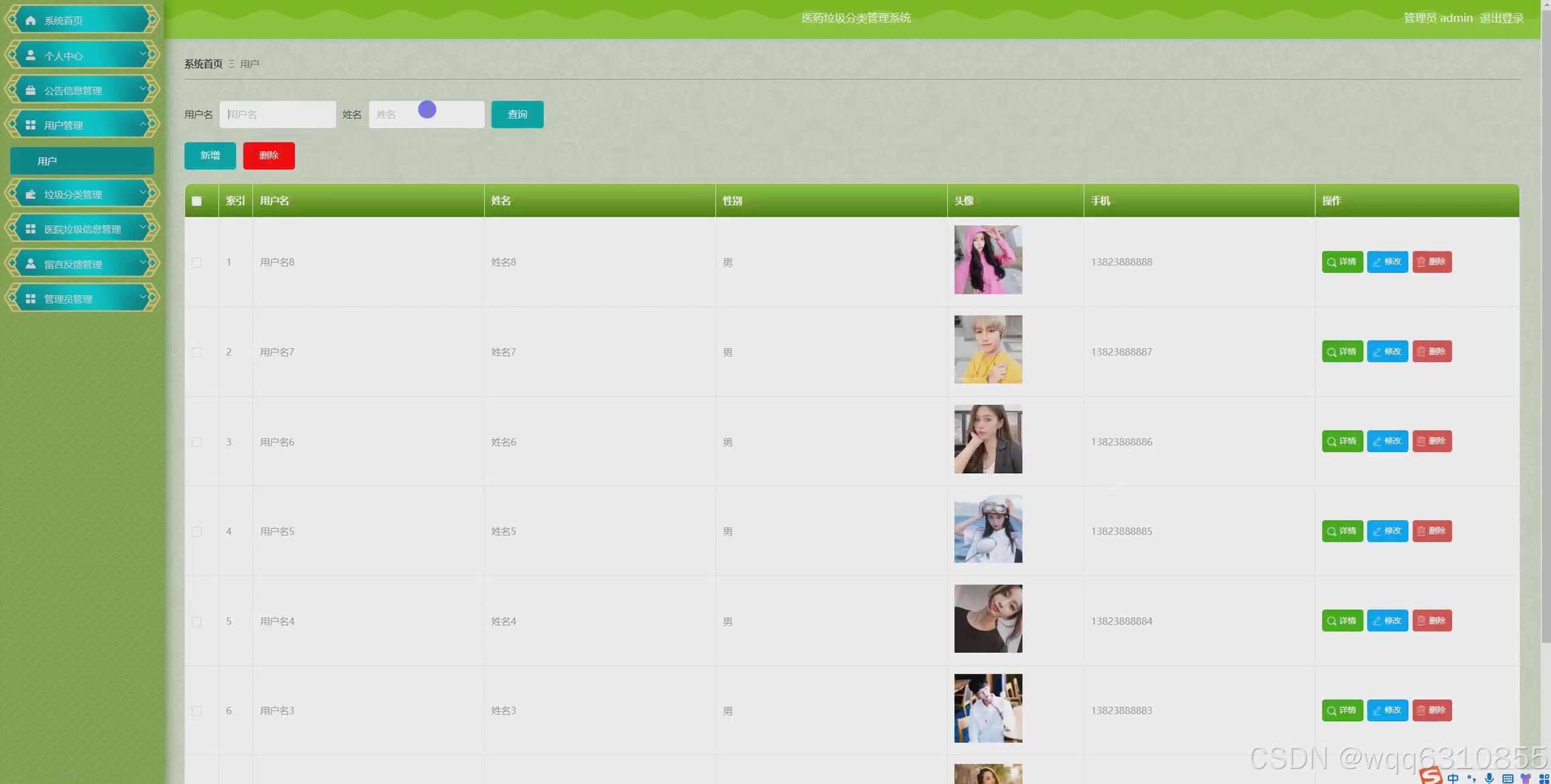Screen dimensions: 1551x784
Task: Select the 用户 submenu item
Action: click(82, 161)
